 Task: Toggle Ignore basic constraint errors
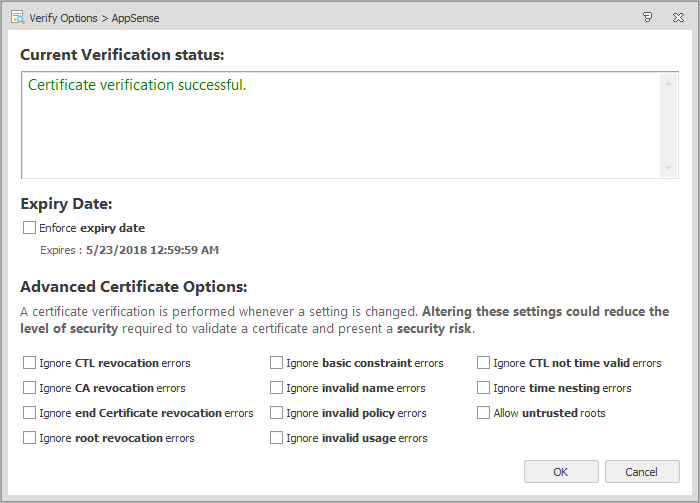(x=277, y=363)
